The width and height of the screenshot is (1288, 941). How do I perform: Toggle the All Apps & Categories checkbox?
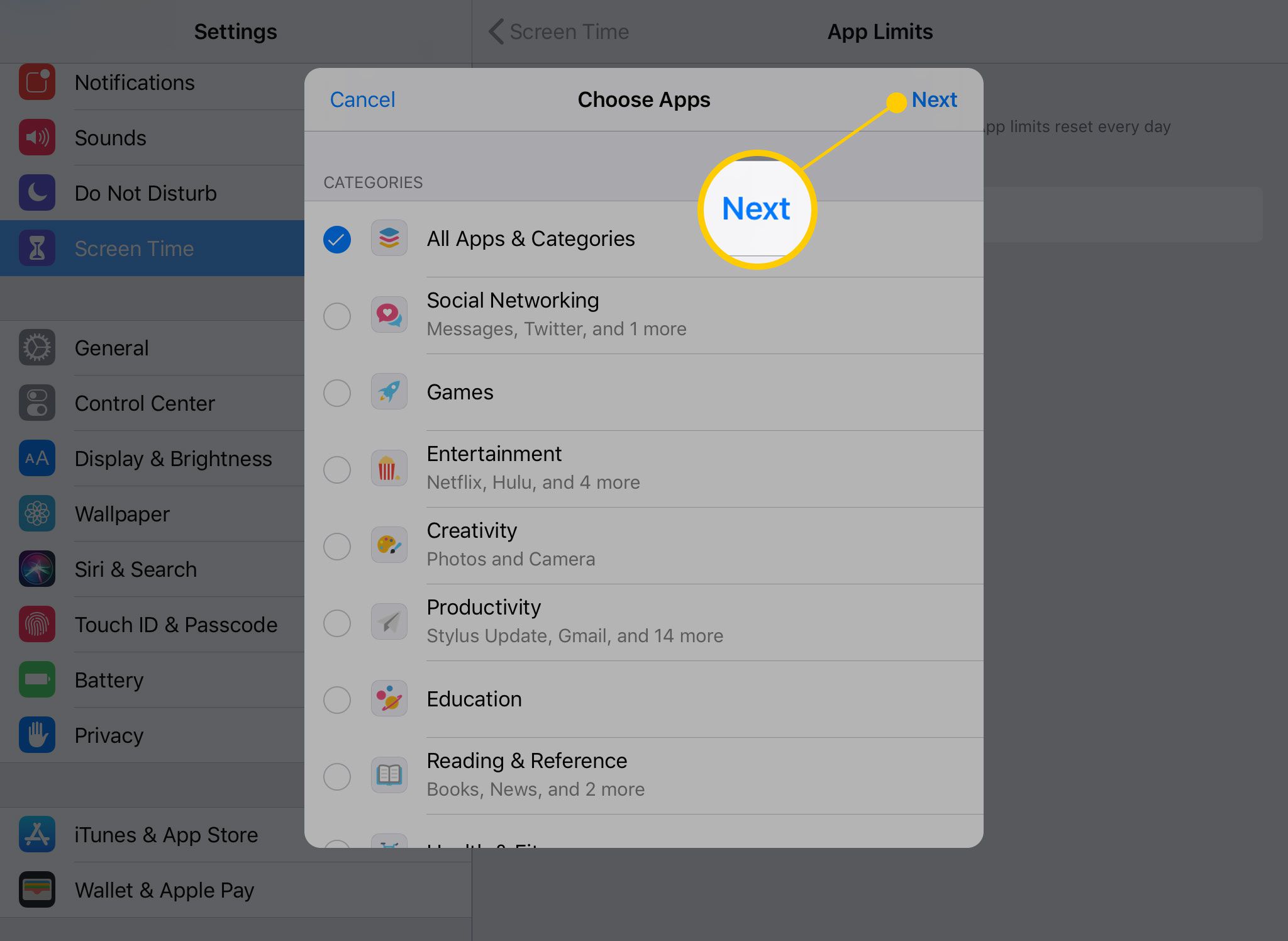click(337, 239)
